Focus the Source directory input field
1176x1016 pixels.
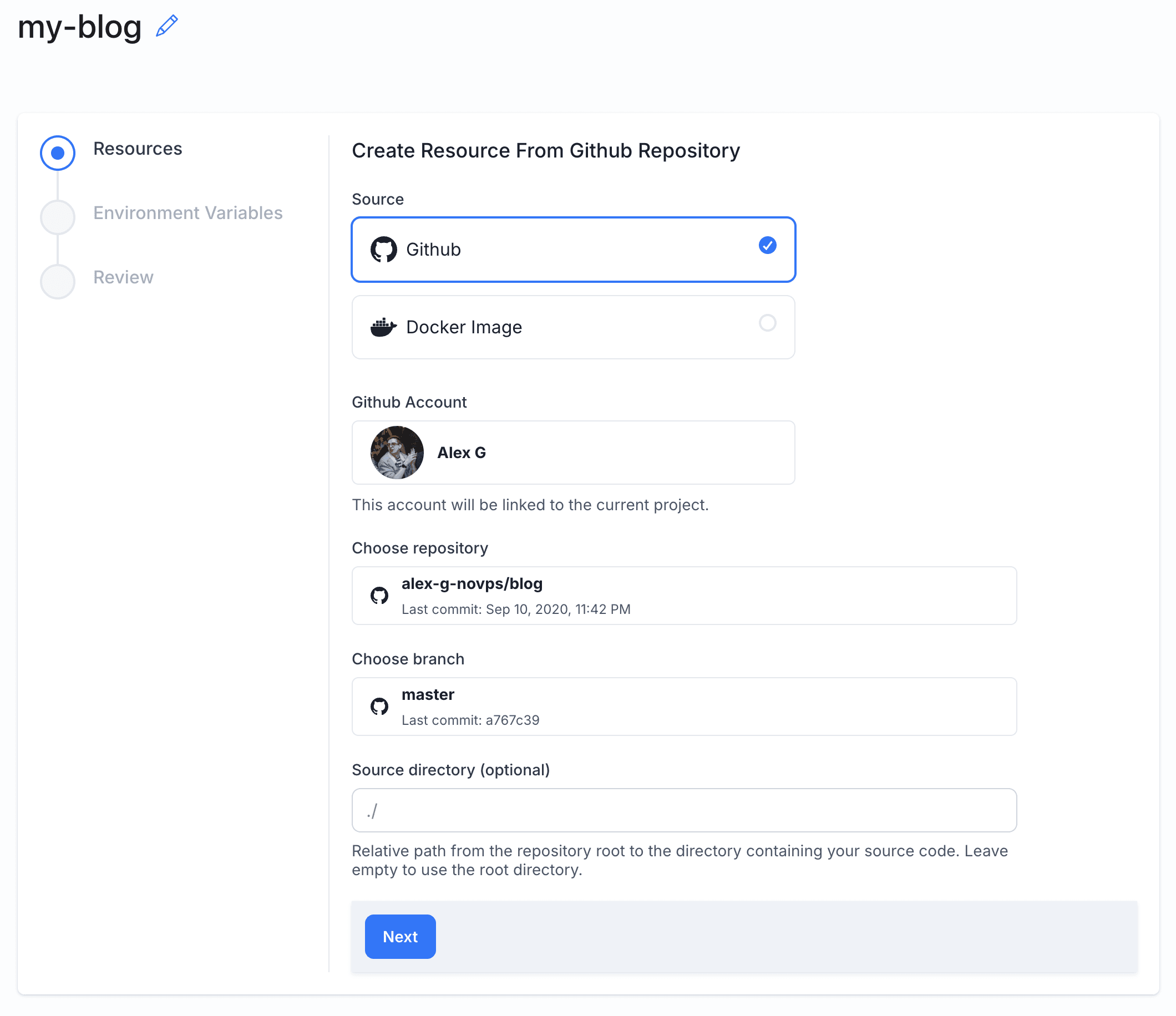coord(683,810)
